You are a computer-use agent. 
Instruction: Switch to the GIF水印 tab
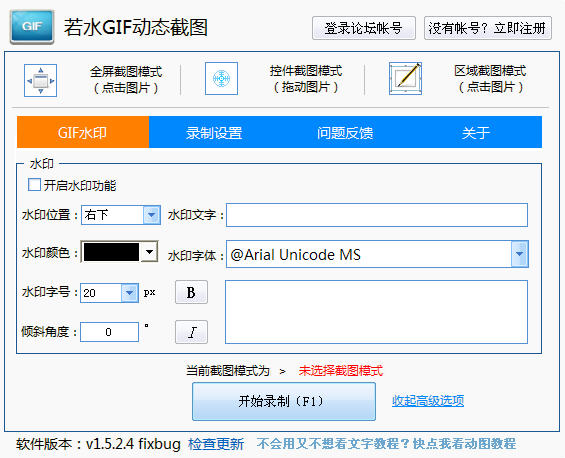[x=83, y=132]
